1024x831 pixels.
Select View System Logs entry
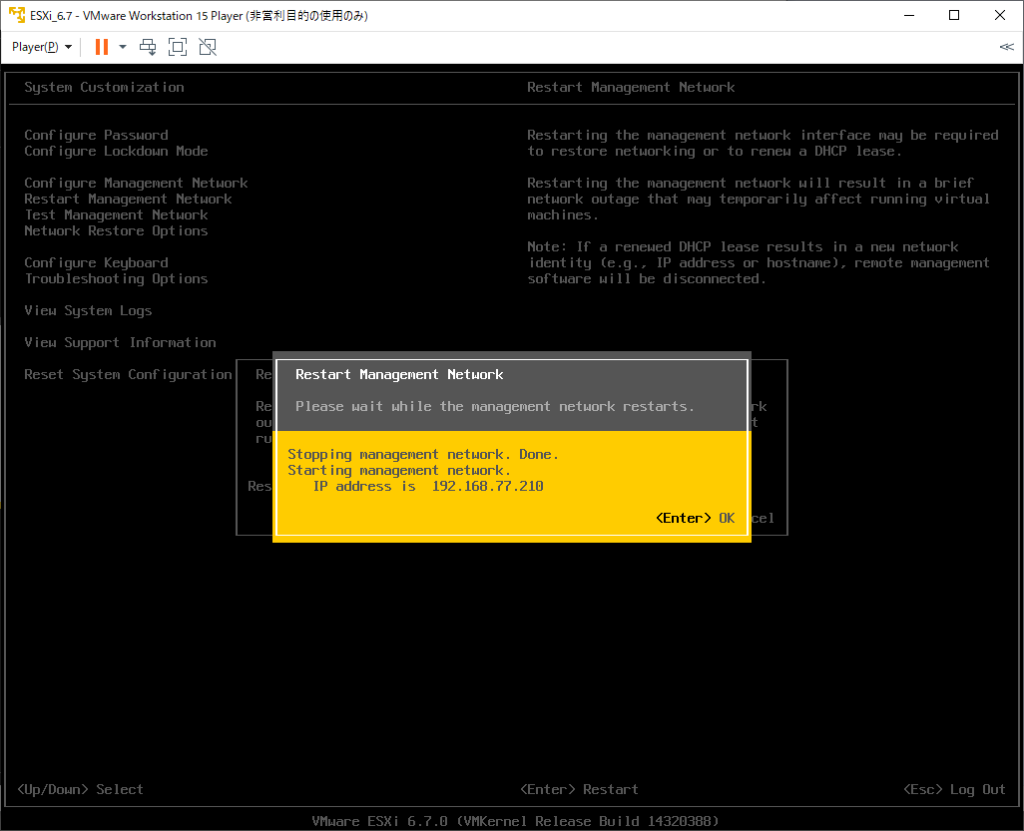88,310
